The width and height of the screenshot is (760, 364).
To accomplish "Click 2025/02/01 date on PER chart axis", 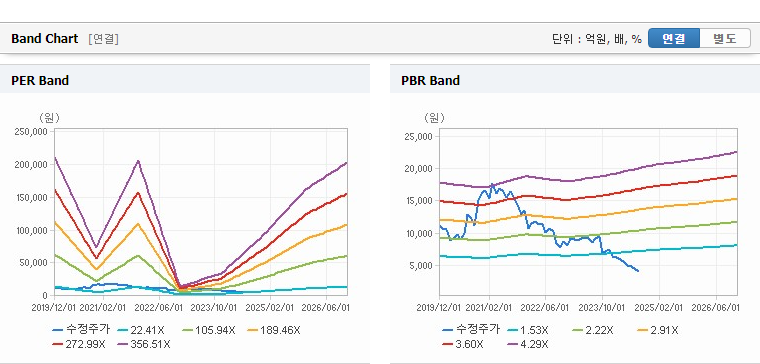I will click(269, 308).
